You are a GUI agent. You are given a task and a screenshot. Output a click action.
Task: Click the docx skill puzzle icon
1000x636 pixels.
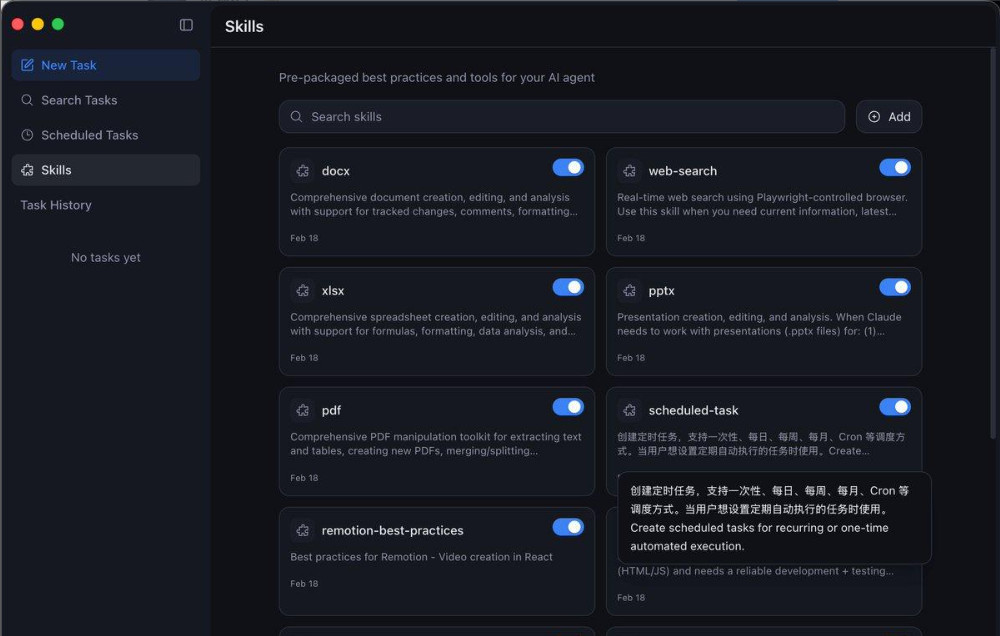click(x=302, y=171)
